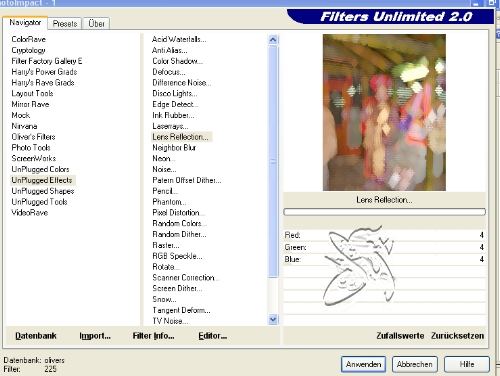This screenshot has width=500, height=376.
Task: Click filter list scroll up arrow
Action: (x=273, y=40)
